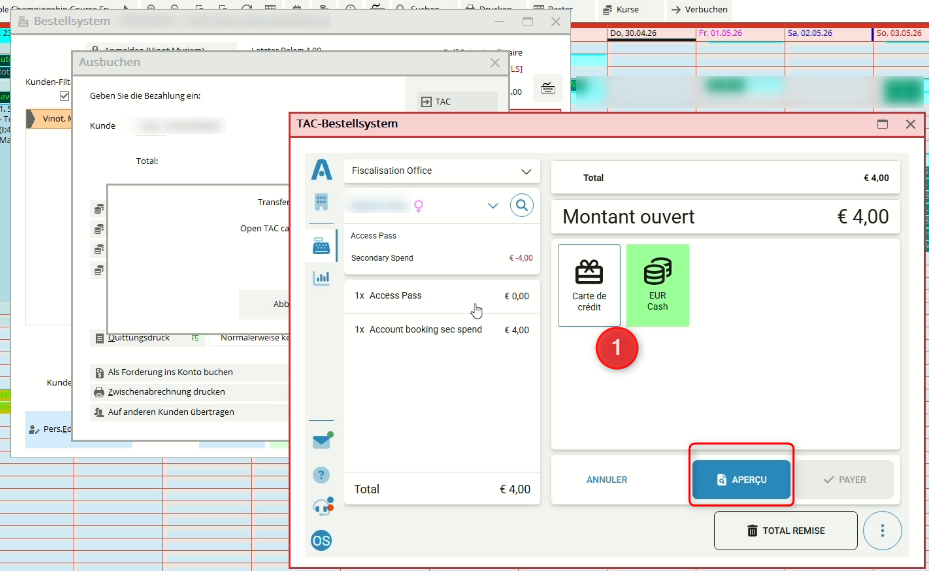Select Carte de crédit payment method
This screenshot has height=571, width=929.
click(x=589, y=285)
